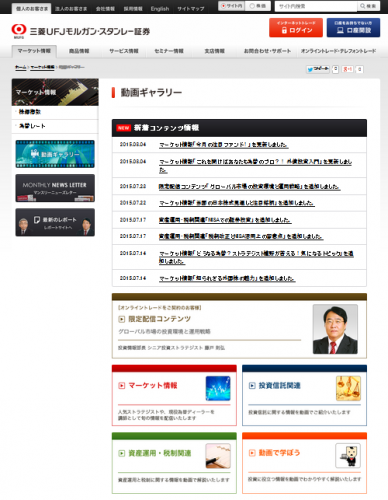The image size is (388, 500).
Task: Click play icon beside 動画で学ぼう card title
Action: (252, 453)
